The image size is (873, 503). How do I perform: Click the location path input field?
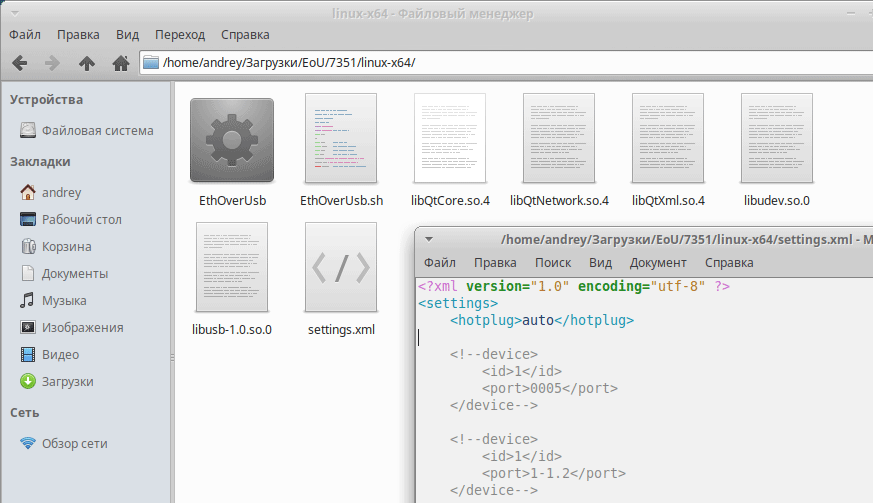pos(500,63)
